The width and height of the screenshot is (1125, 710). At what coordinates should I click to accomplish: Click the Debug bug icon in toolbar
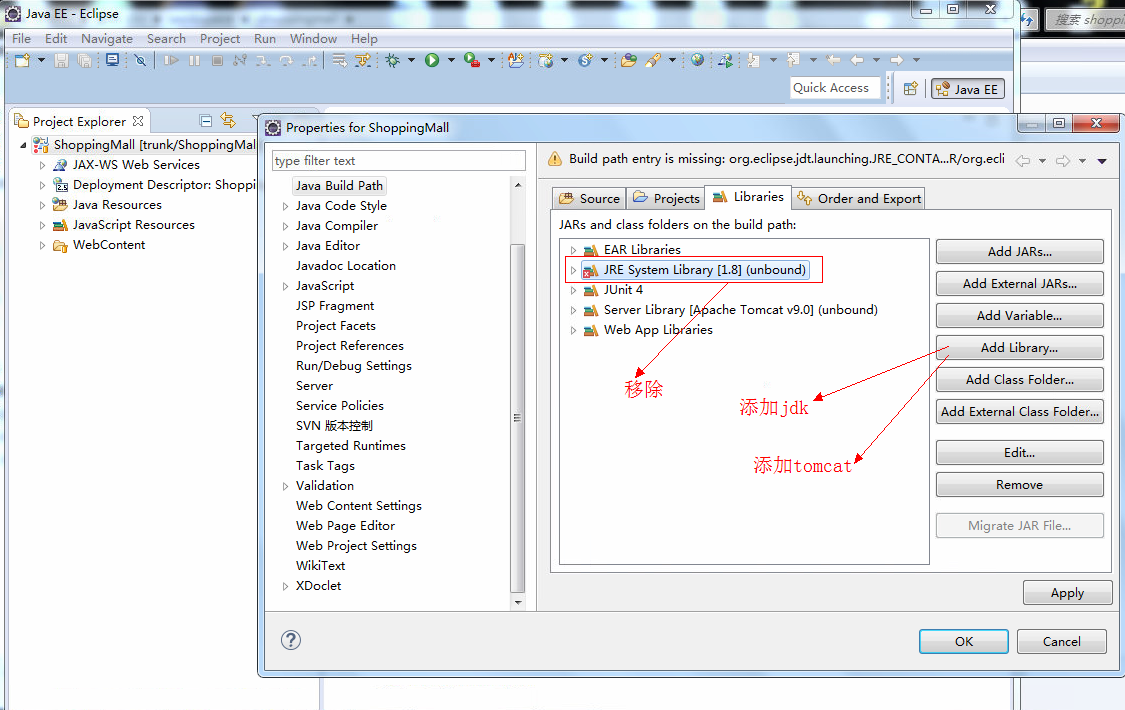(x=392, y=61)
